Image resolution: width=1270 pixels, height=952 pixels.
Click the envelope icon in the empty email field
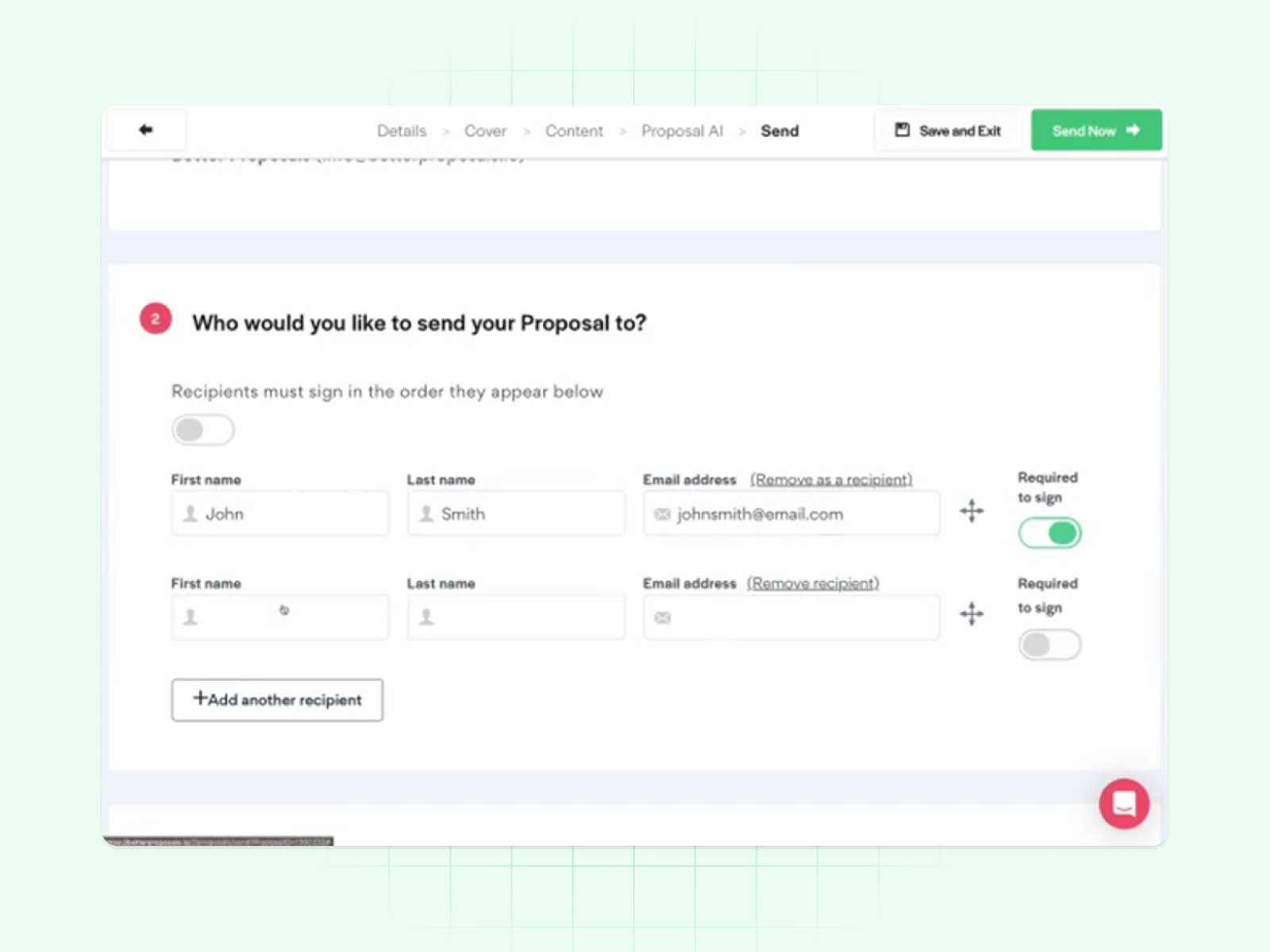pyautogui.click(x=662, y=617)
